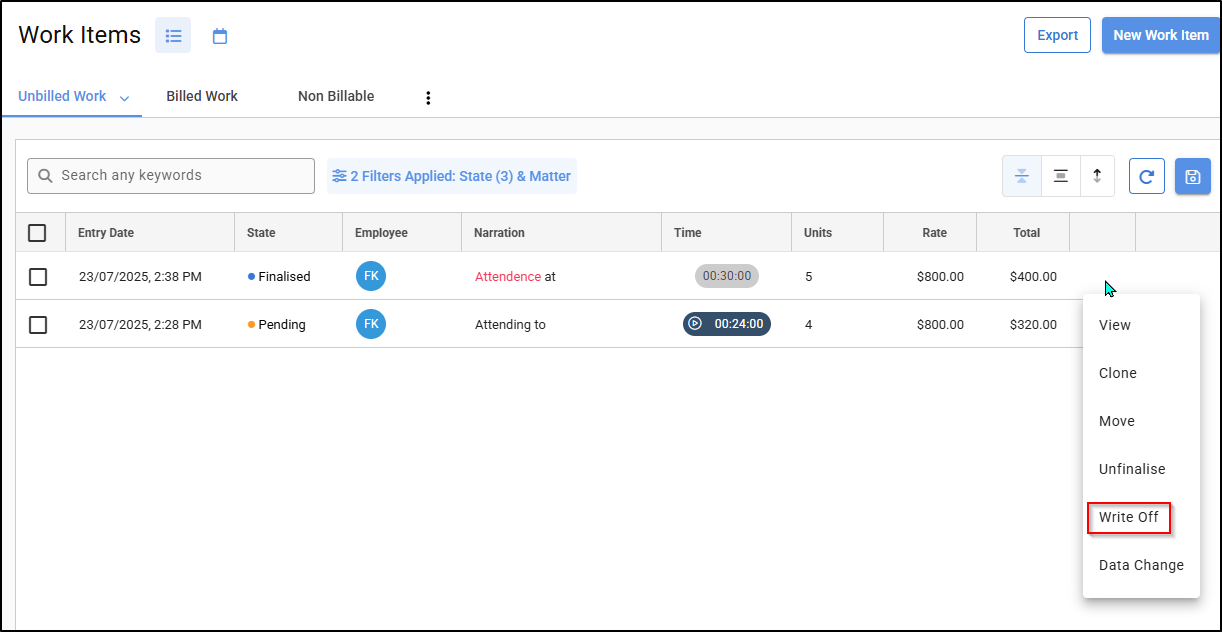Open the Non Billable tab
The height and width of the screenshot is (632, 1222).
pos(336,96)
